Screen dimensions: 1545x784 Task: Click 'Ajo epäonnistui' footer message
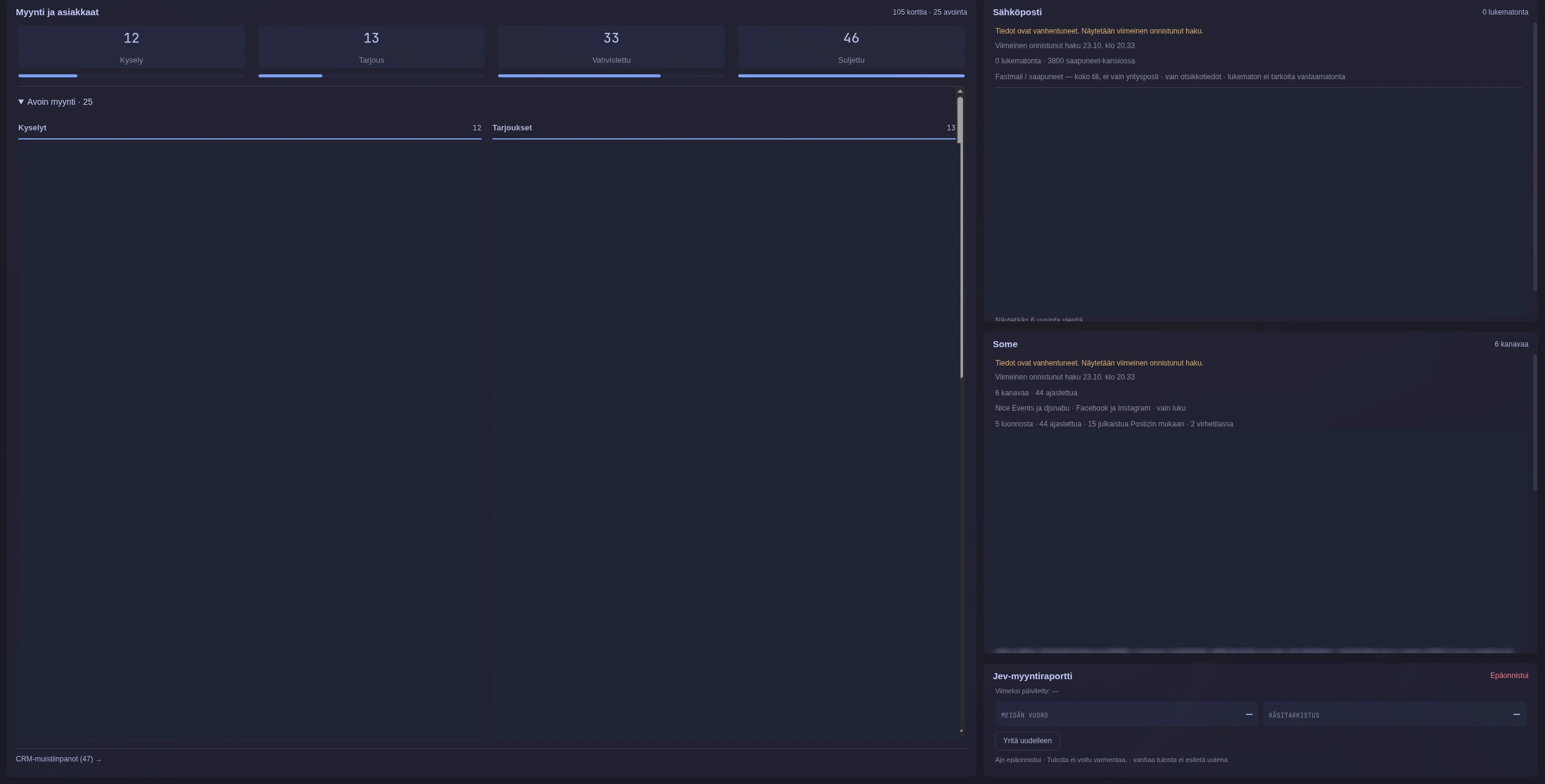point(1111,760)
